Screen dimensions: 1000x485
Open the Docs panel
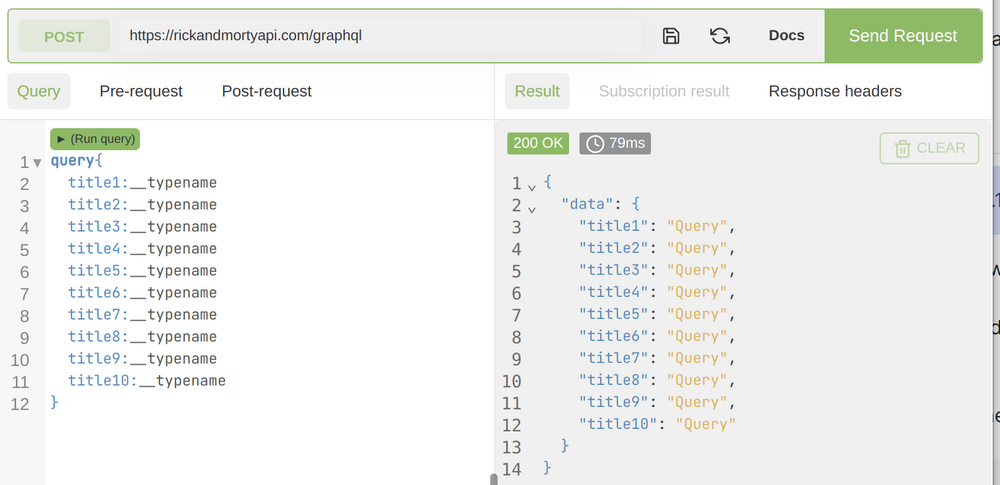click(x=786, y=36)
